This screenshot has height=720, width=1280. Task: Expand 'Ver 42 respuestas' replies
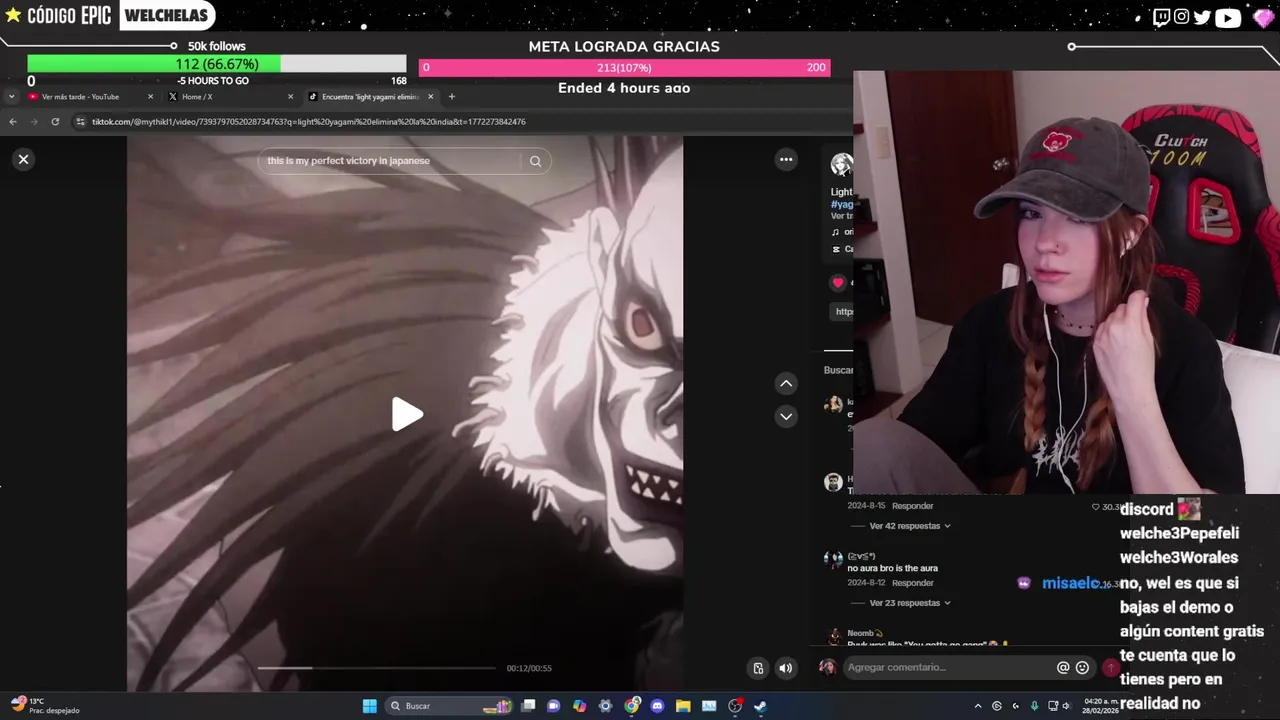click(x=909, y=526)
